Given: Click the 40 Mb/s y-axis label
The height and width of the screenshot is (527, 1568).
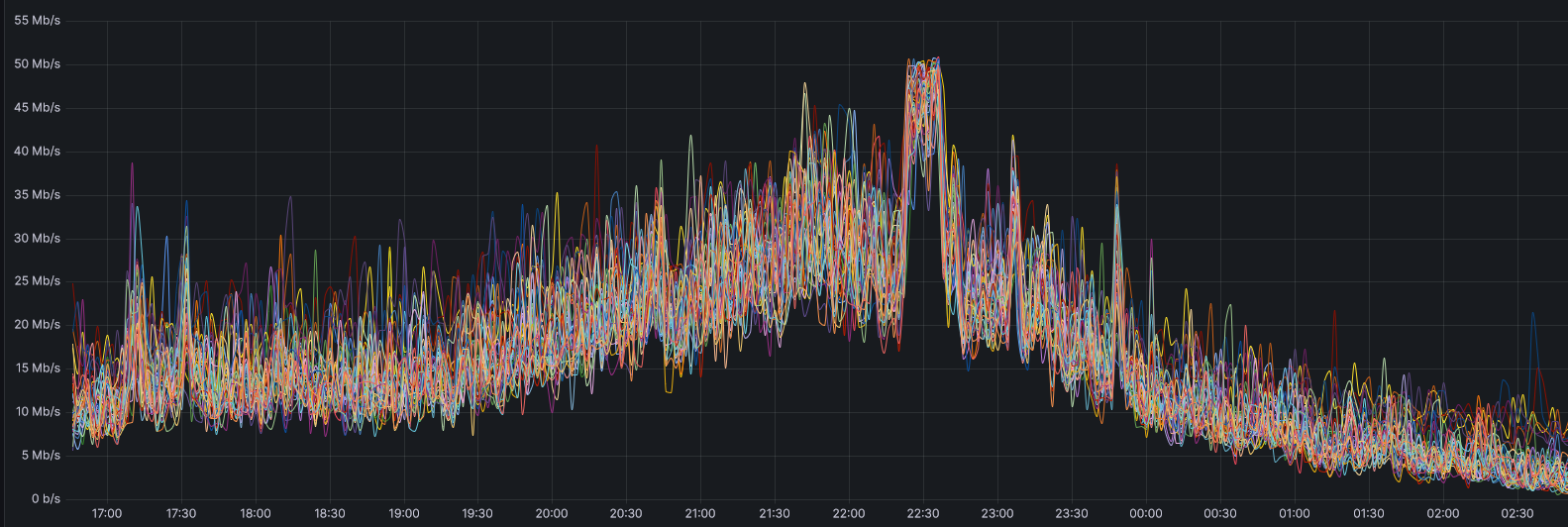Looking at the screenshot, I should pos(37,151).
